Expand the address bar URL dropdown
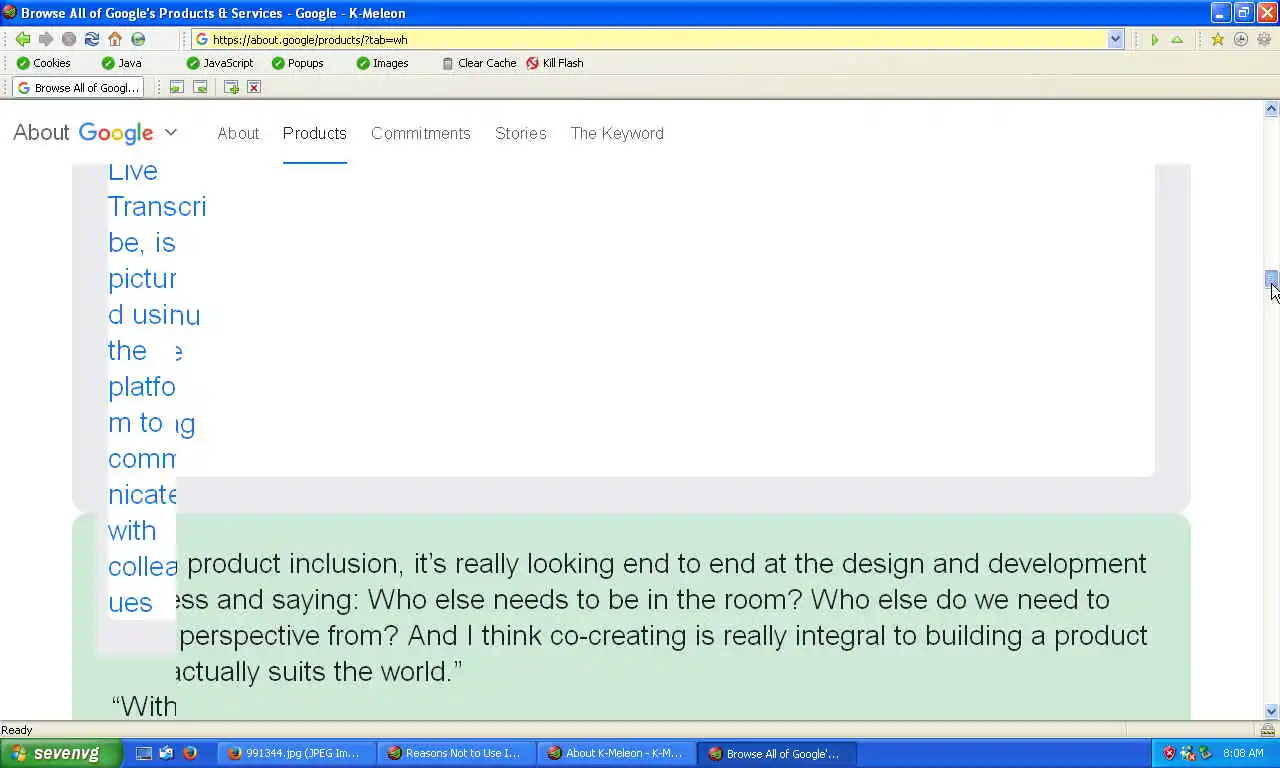The width and height of the screenshot is (1280, 768). [x=1116, y=40]
